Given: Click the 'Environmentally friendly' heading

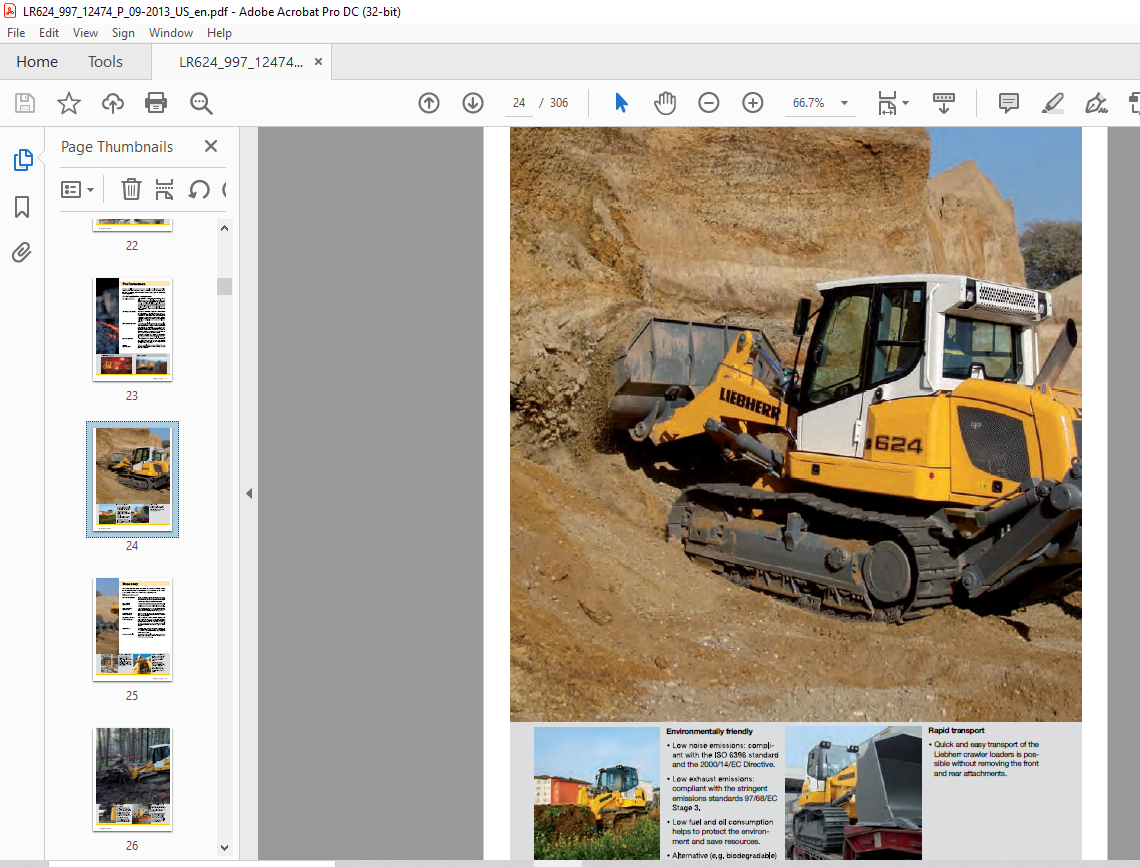Looking at the screenshot, I should click(710, 731).
